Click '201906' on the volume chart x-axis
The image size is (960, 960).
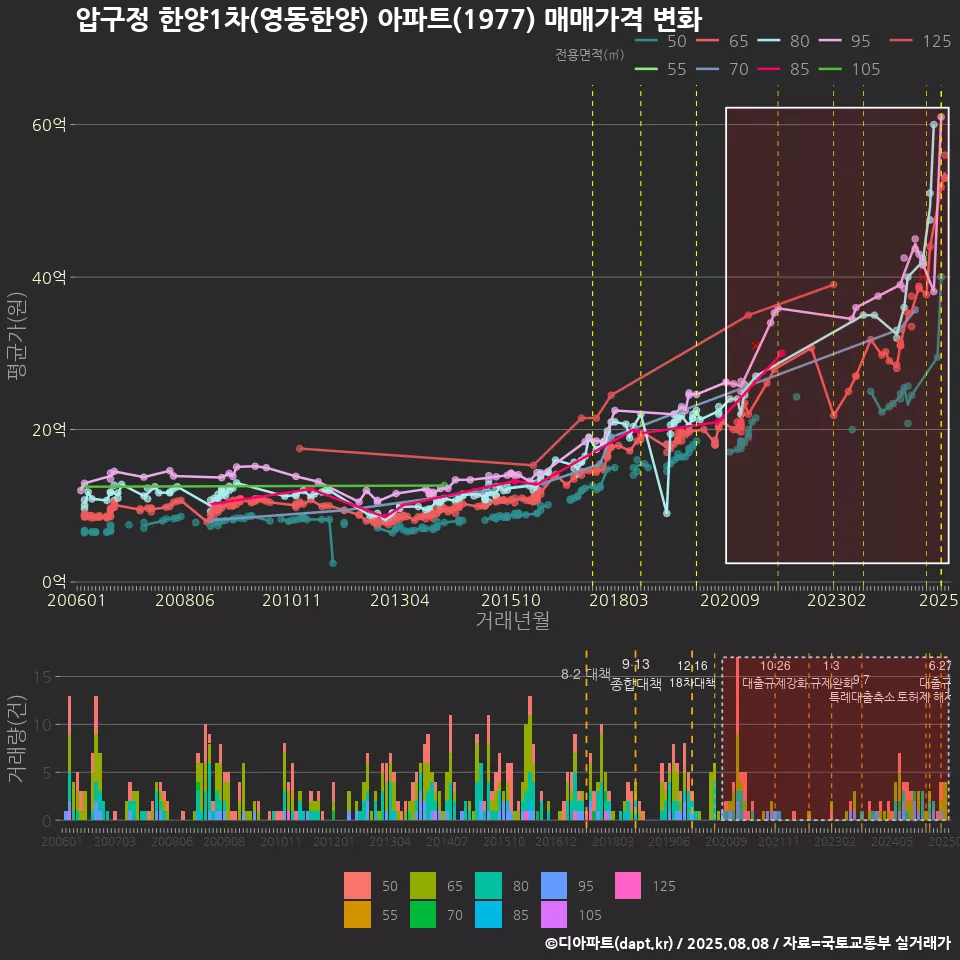[x=669, y=842]
